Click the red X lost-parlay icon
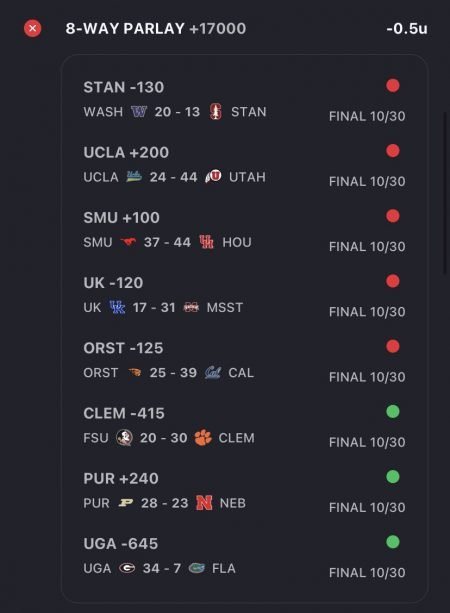 (32, 29)
